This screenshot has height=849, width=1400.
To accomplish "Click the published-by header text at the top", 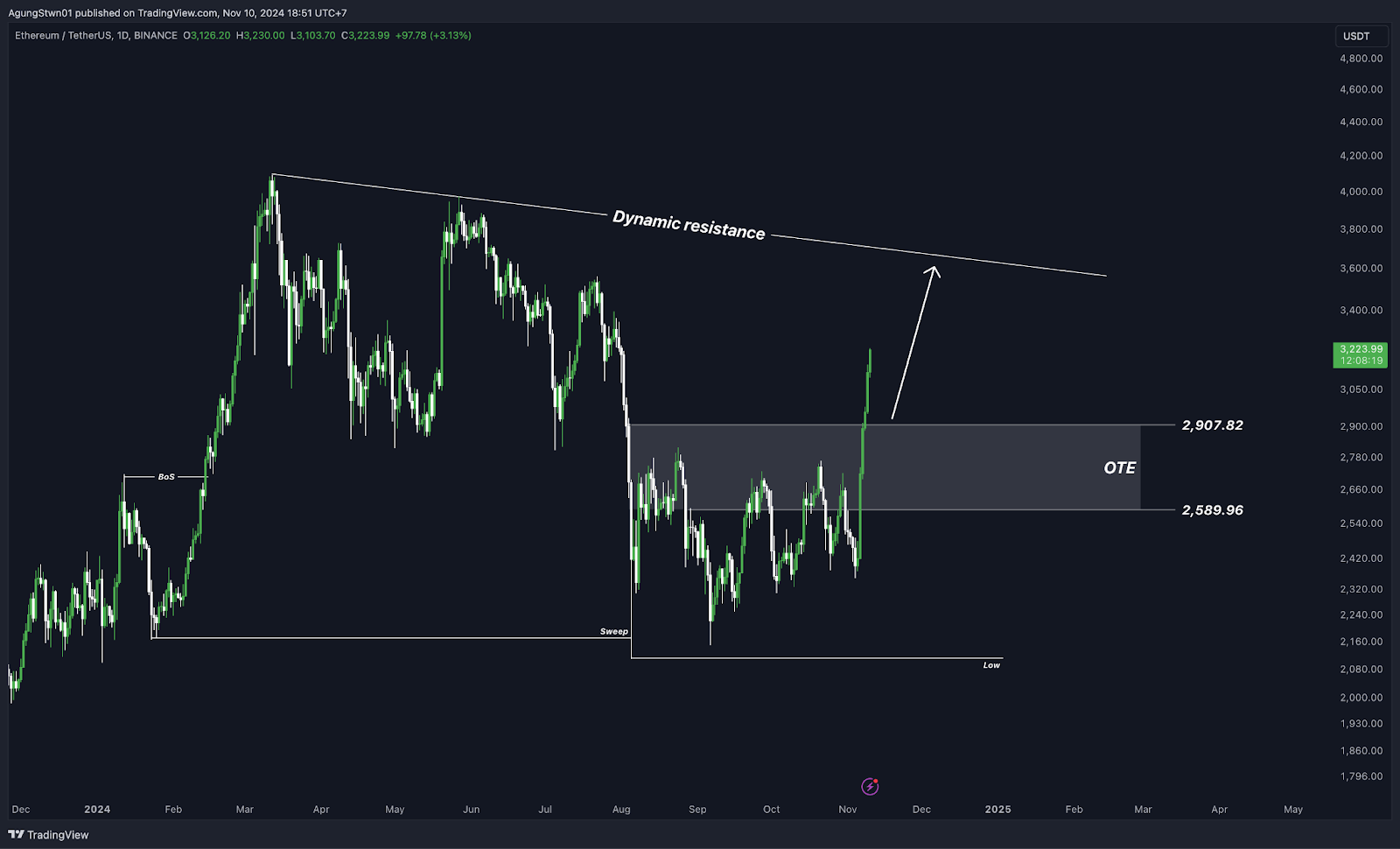I will 178,13.
